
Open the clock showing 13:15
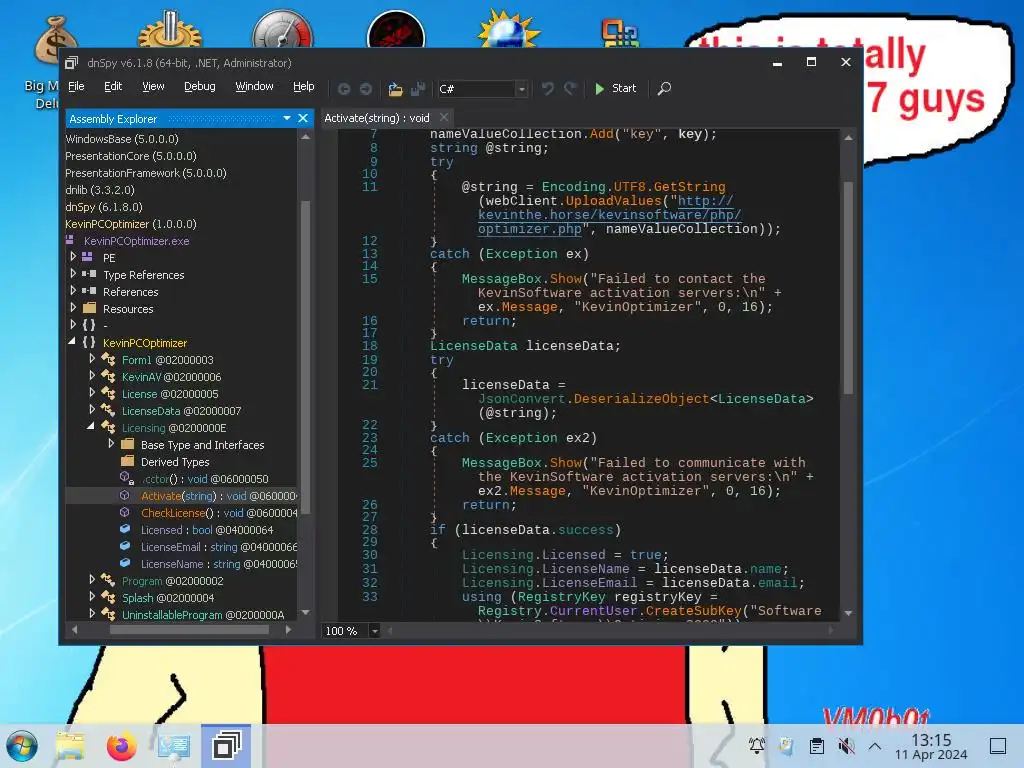click(931, 746)
